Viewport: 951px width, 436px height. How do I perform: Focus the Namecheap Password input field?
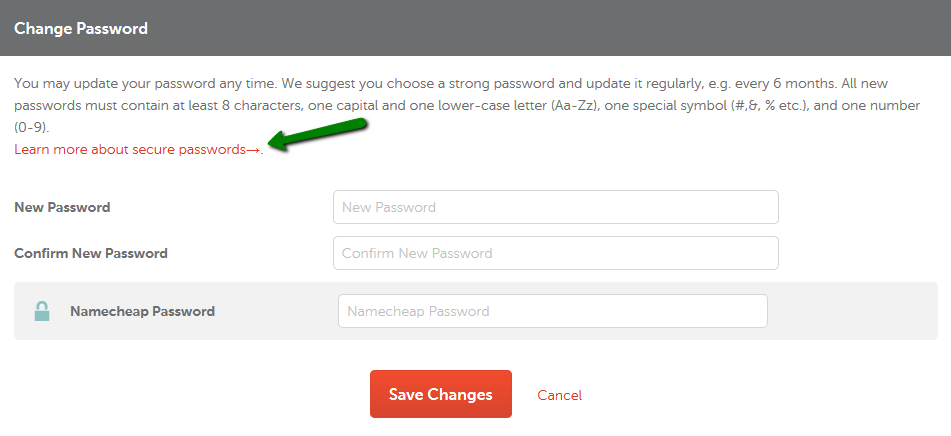click(553, 311)
